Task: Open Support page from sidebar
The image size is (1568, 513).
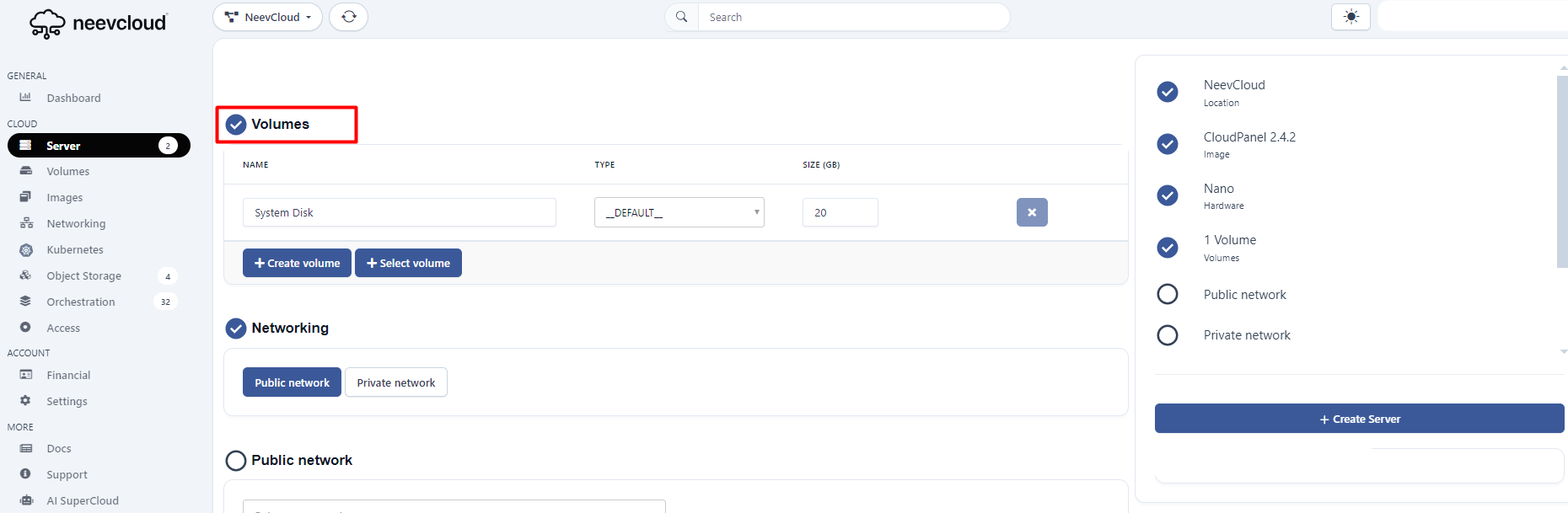Action: (67, 475)
